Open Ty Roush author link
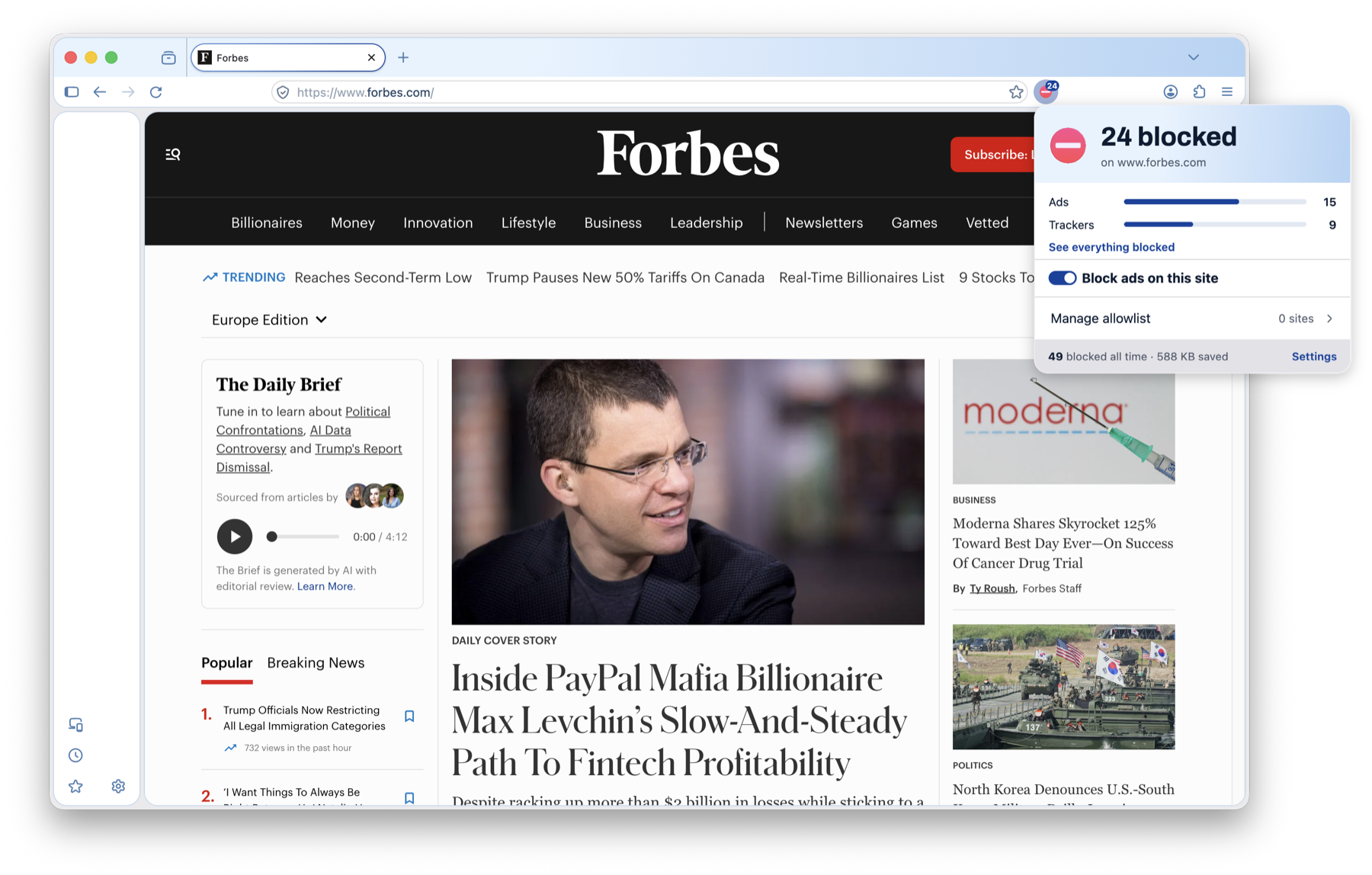 pos(992,588)
